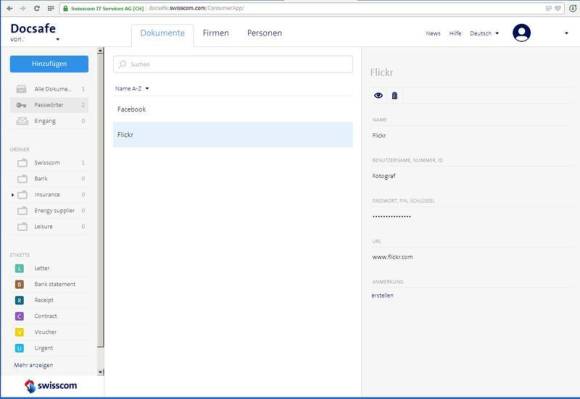This screenshot has height=399, width=580.
Task: Open the account menu arrow beside avatar
Action: click(566, 33)
